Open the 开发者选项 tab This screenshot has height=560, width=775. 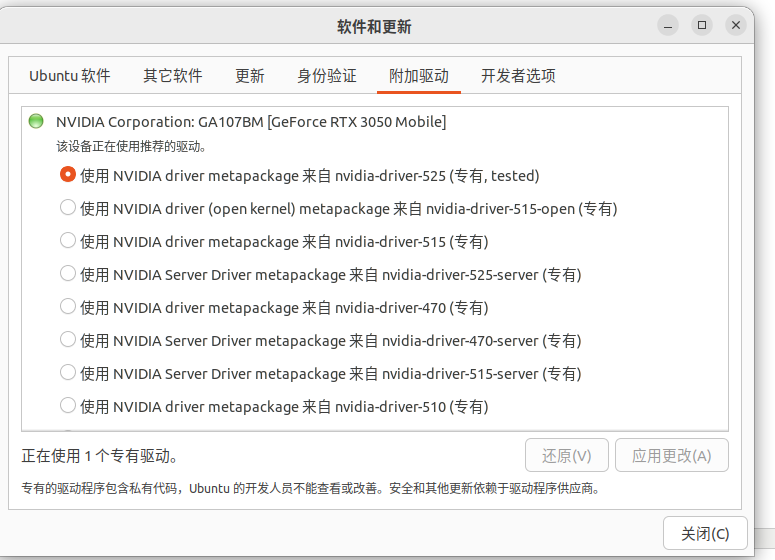click(x=518, y=76)
